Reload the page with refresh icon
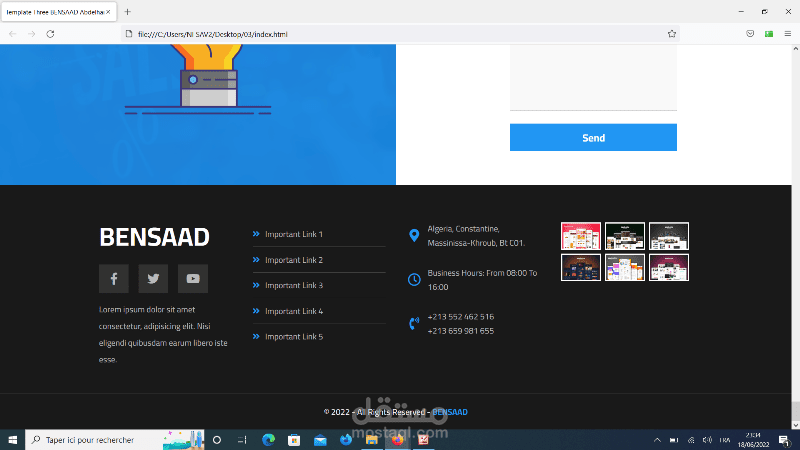This screenshot has width=800, height=450. click(50, 34)
